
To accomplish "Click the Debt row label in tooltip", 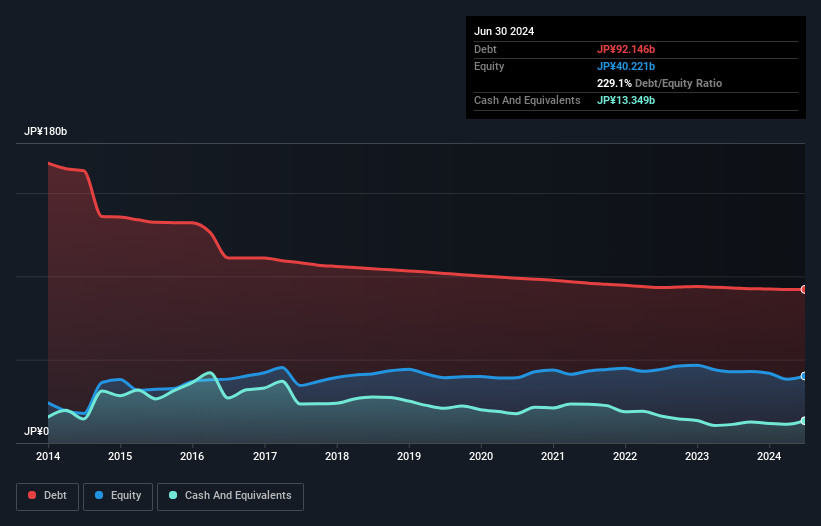I will pos(485,49).
